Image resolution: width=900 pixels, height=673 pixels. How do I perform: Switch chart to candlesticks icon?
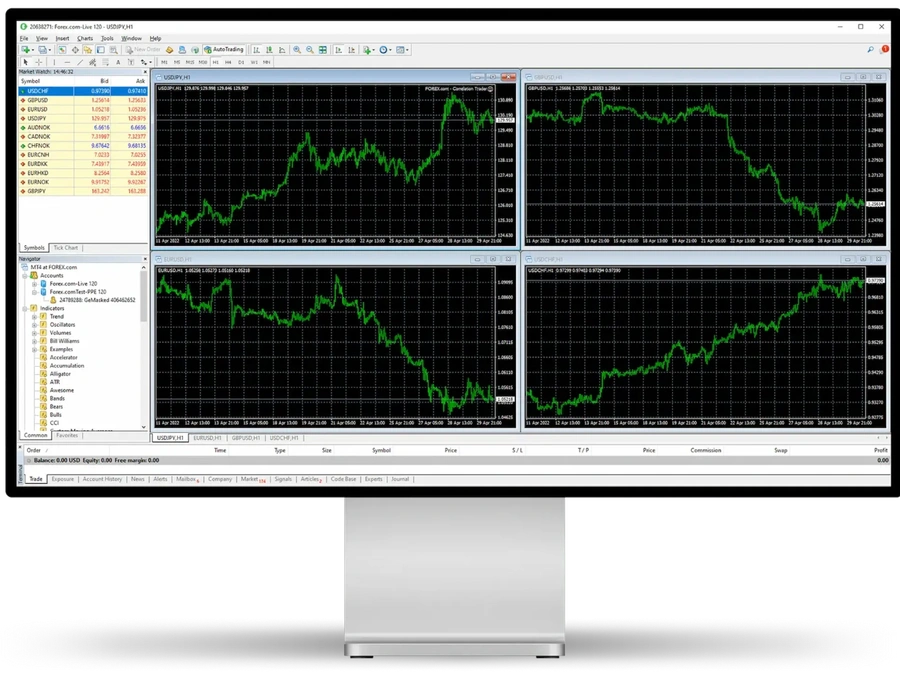[269, 50]
